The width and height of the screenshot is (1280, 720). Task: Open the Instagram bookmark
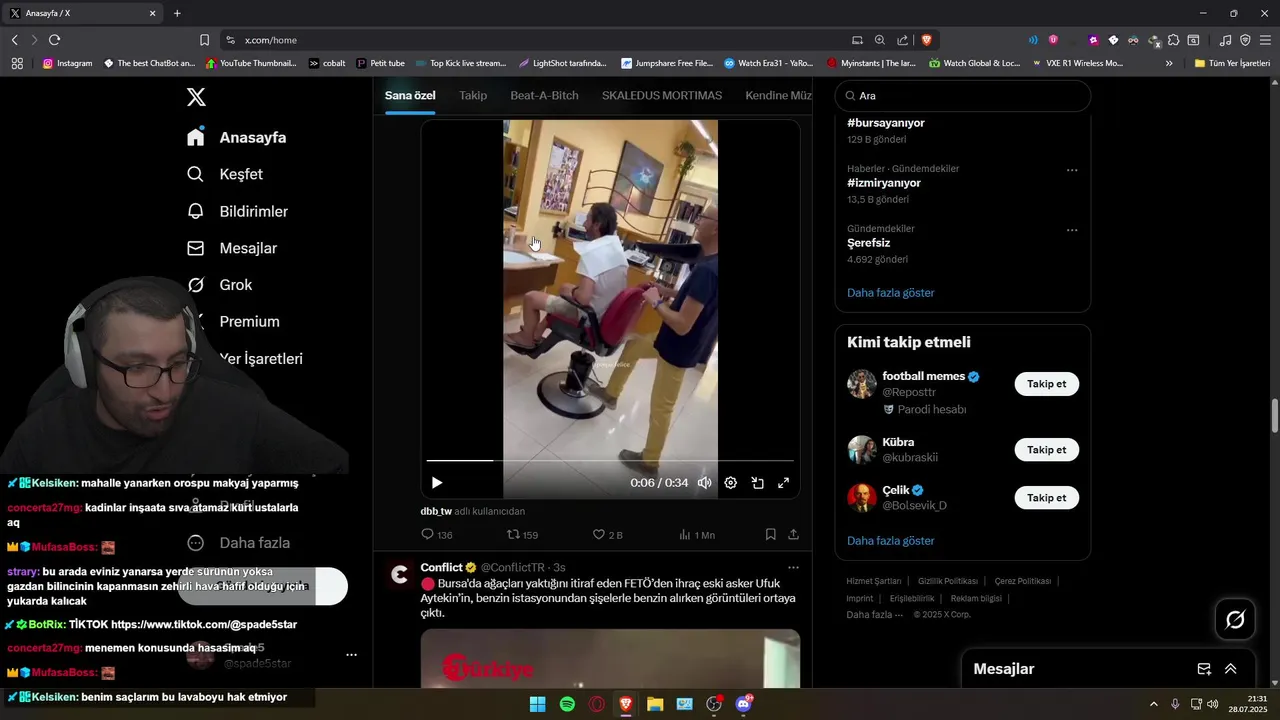pos(67,63)
